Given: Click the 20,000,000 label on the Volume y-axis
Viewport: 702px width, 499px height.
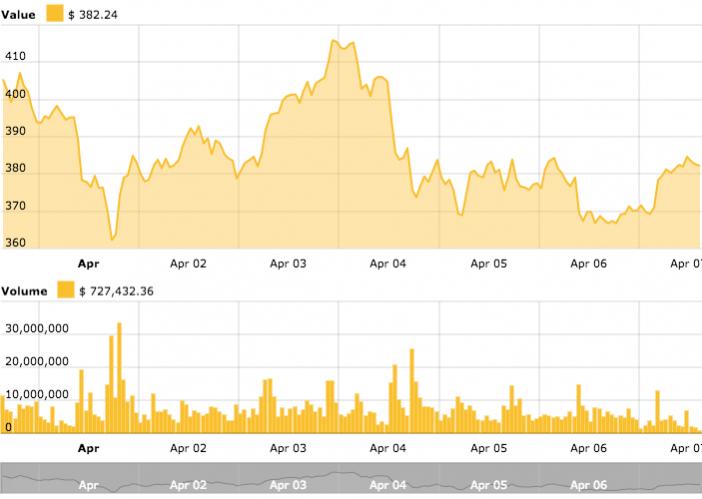Looking at the screenshot, I should 35,361.
